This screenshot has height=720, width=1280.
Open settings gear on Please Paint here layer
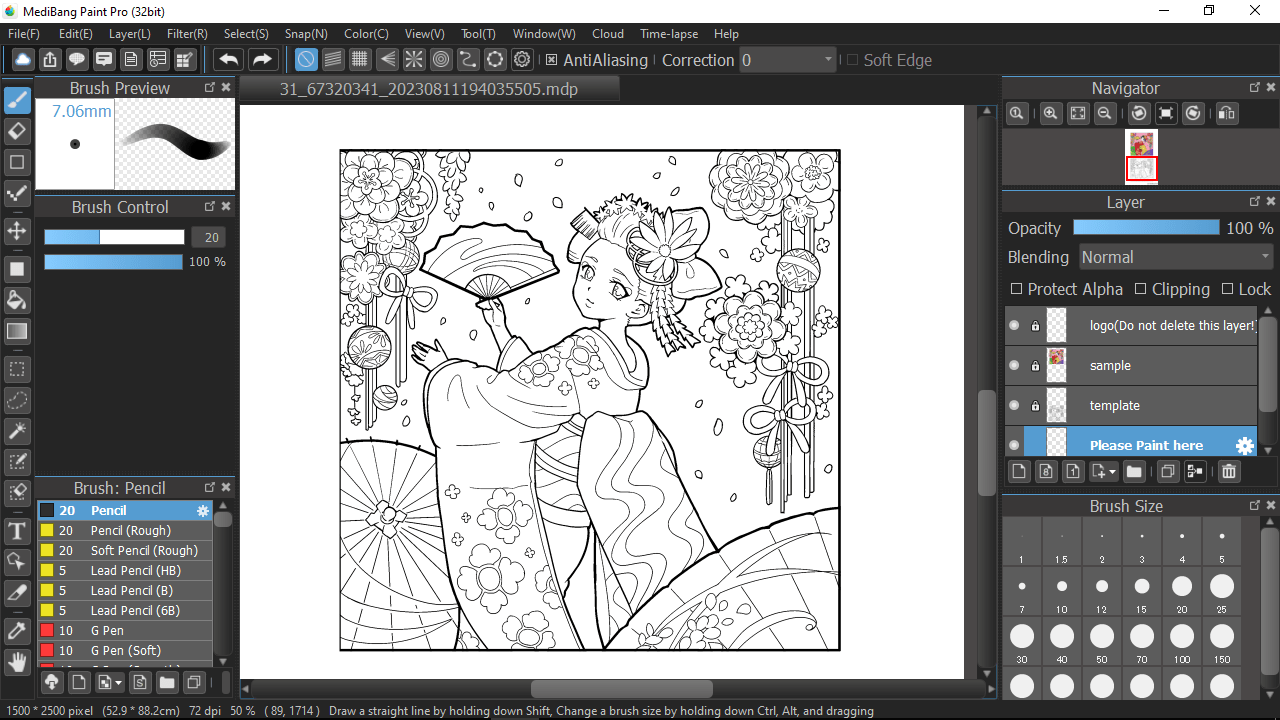coord(1244,445)
